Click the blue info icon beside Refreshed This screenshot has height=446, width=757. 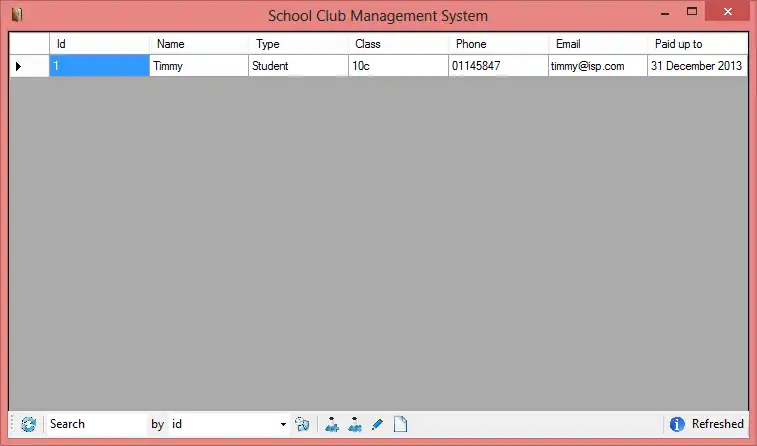coord(677,424)
